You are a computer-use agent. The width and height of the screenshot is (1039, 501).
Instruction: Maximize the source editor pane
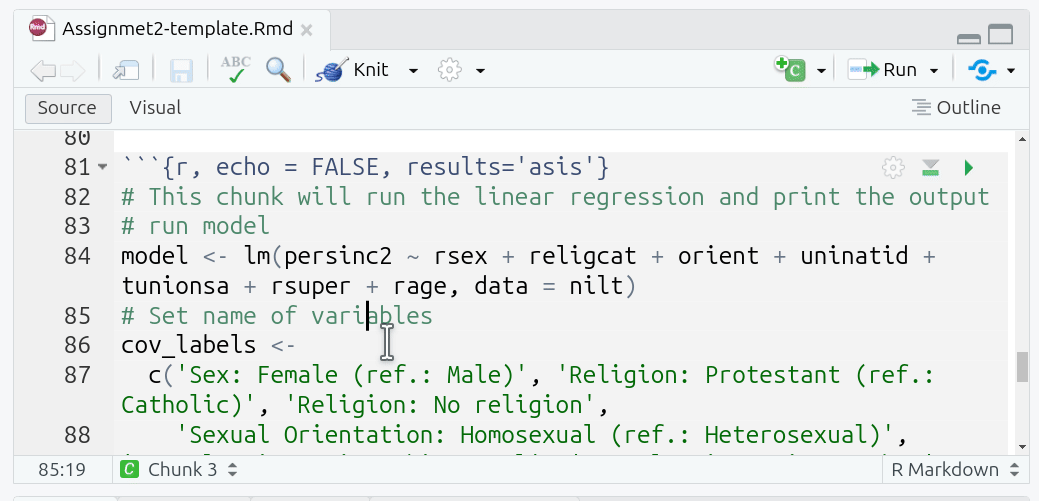coord(1001,34)
